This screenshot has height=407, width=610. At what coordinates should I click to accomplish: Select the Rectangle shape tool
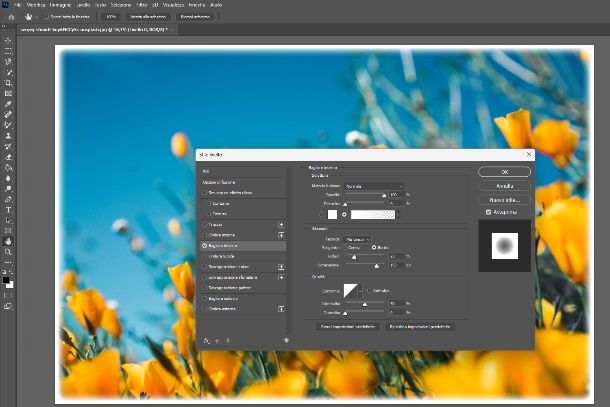tap(8, 231)
